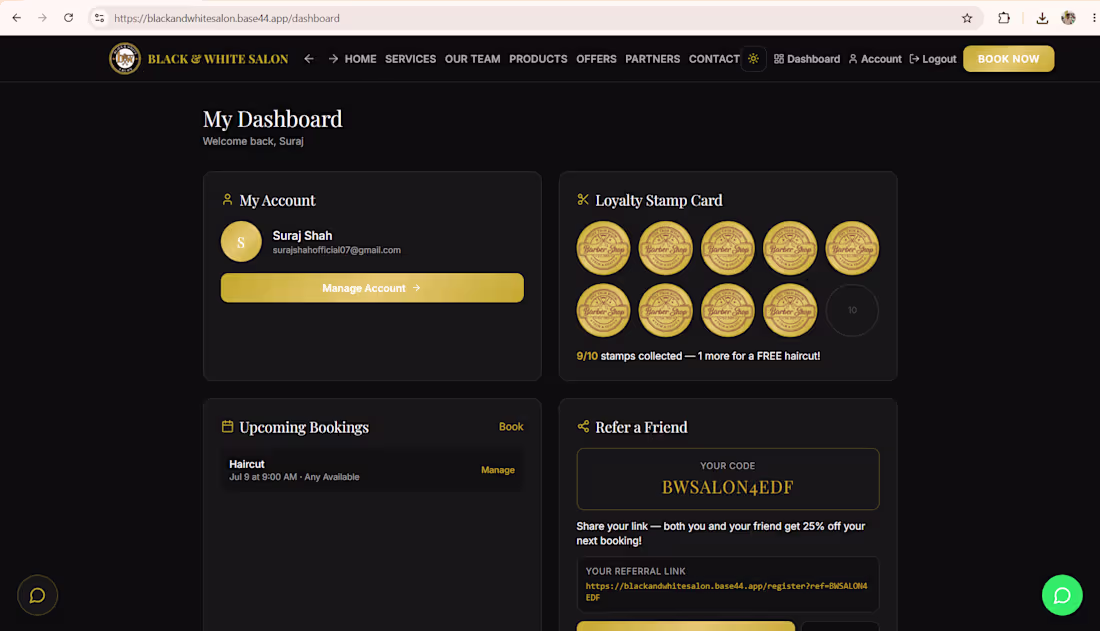The height and width of the screenshot is (631, 1100).
Task: Click the site's back arrow beside HOME
Action: [309, 59]
